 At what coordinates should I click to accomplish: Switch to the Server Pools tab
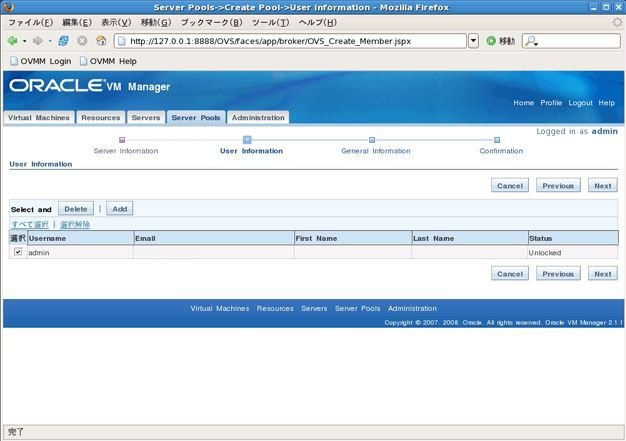click(x=196, y=118)
